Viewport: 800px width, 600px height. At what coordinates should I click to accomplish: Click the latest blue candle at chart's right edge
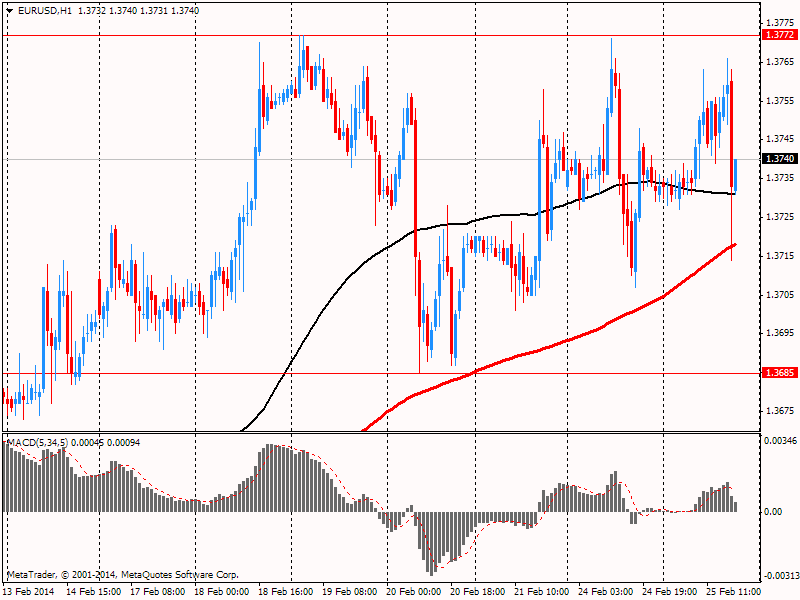coord(735,174)
